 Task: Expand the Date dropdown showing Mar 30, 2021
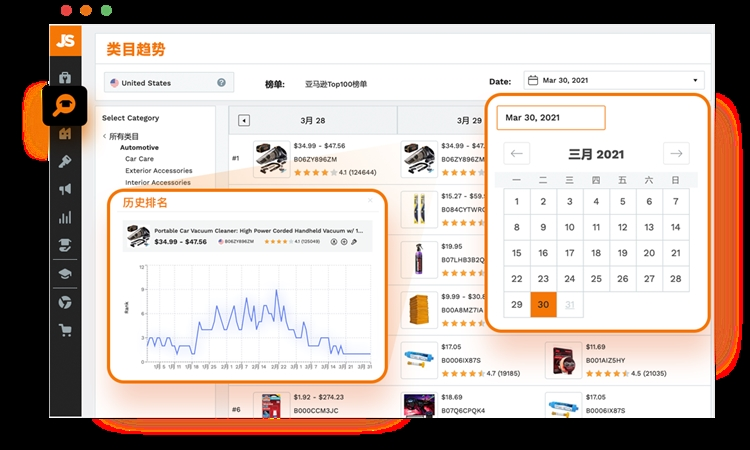[x=613, y=81]
